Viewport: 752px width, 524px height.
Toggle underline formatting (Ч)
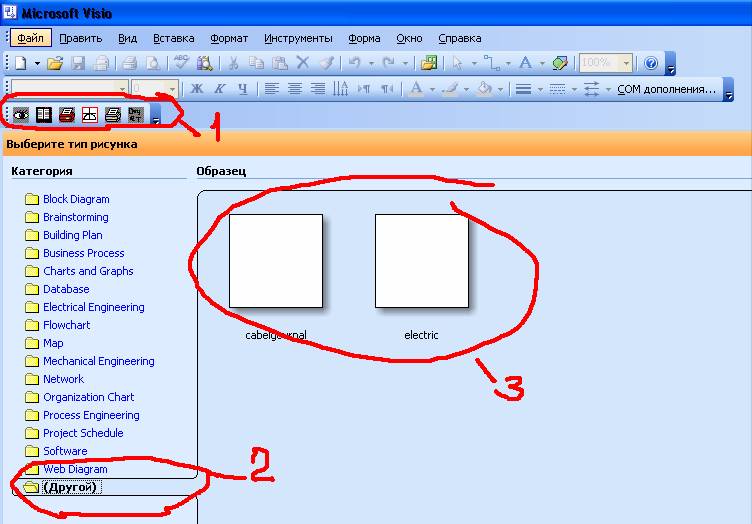(243, 89)
